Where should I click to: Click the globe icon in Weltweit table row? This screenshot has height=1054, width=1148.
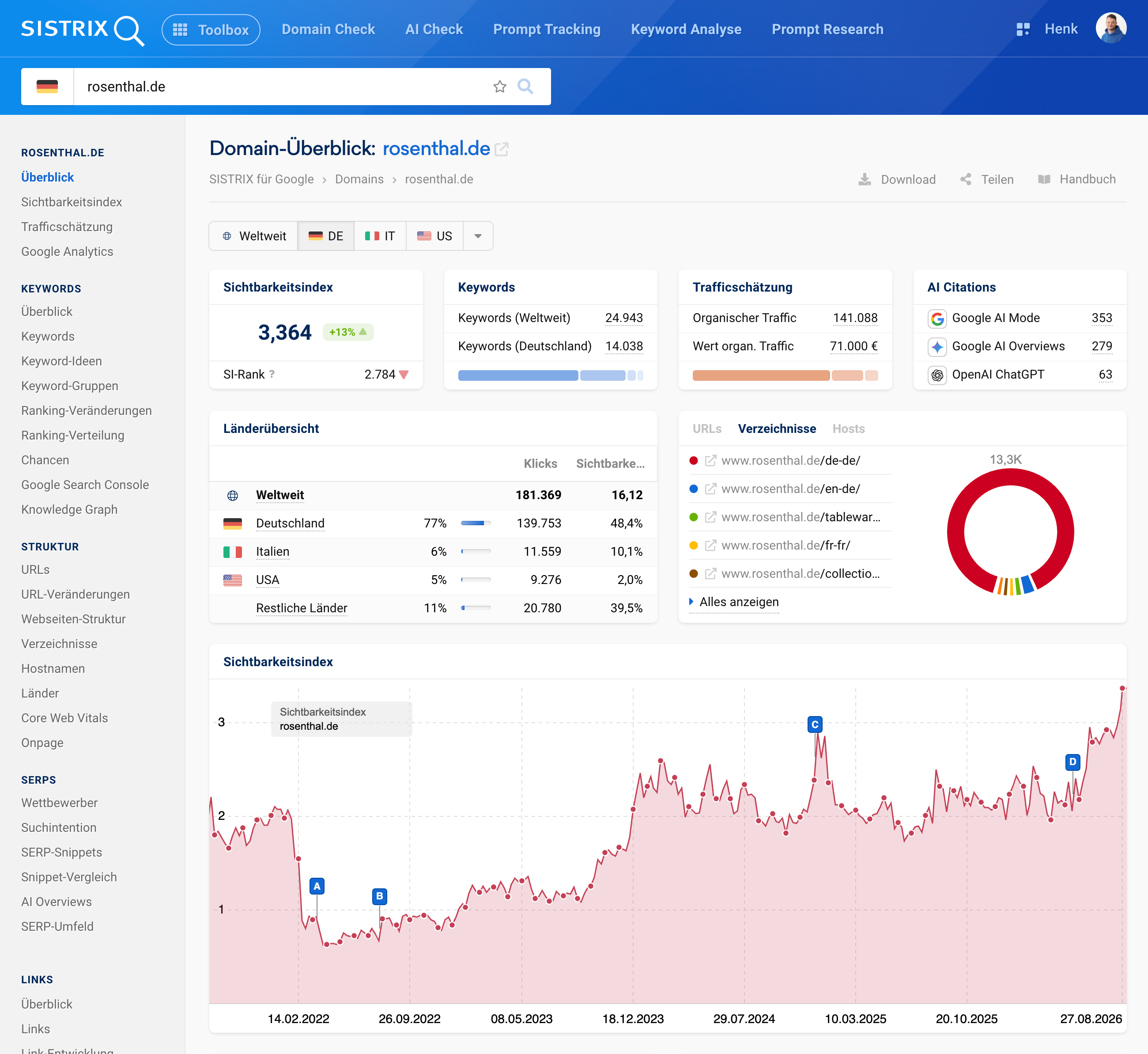(233, 496)
